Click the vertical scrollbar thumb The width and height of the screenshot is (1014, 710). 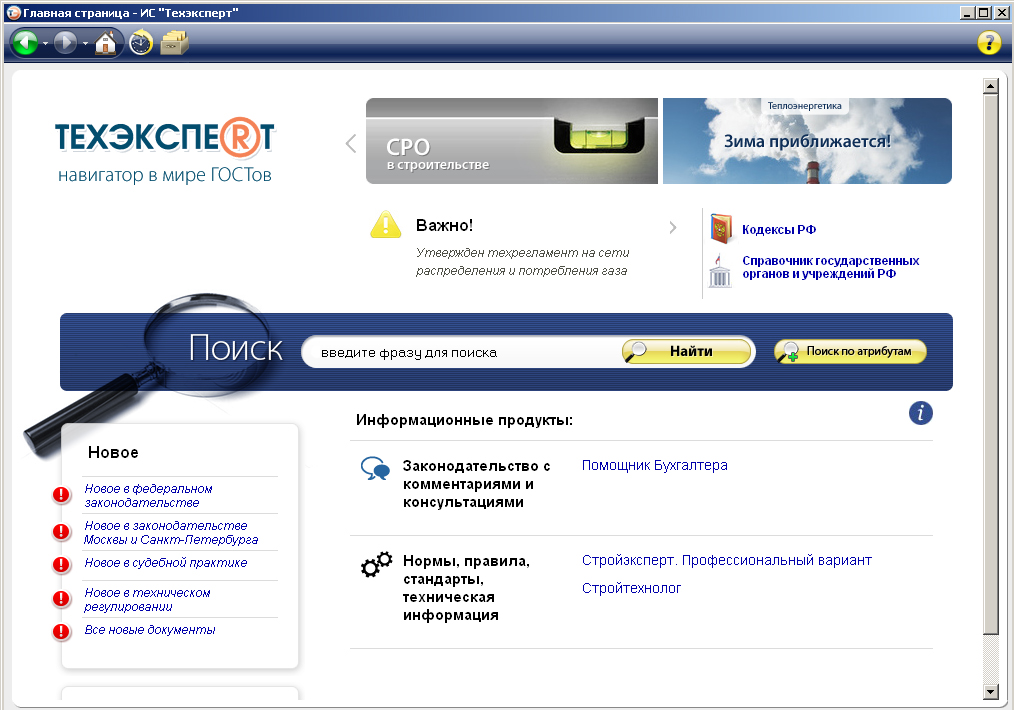[991, 363]
